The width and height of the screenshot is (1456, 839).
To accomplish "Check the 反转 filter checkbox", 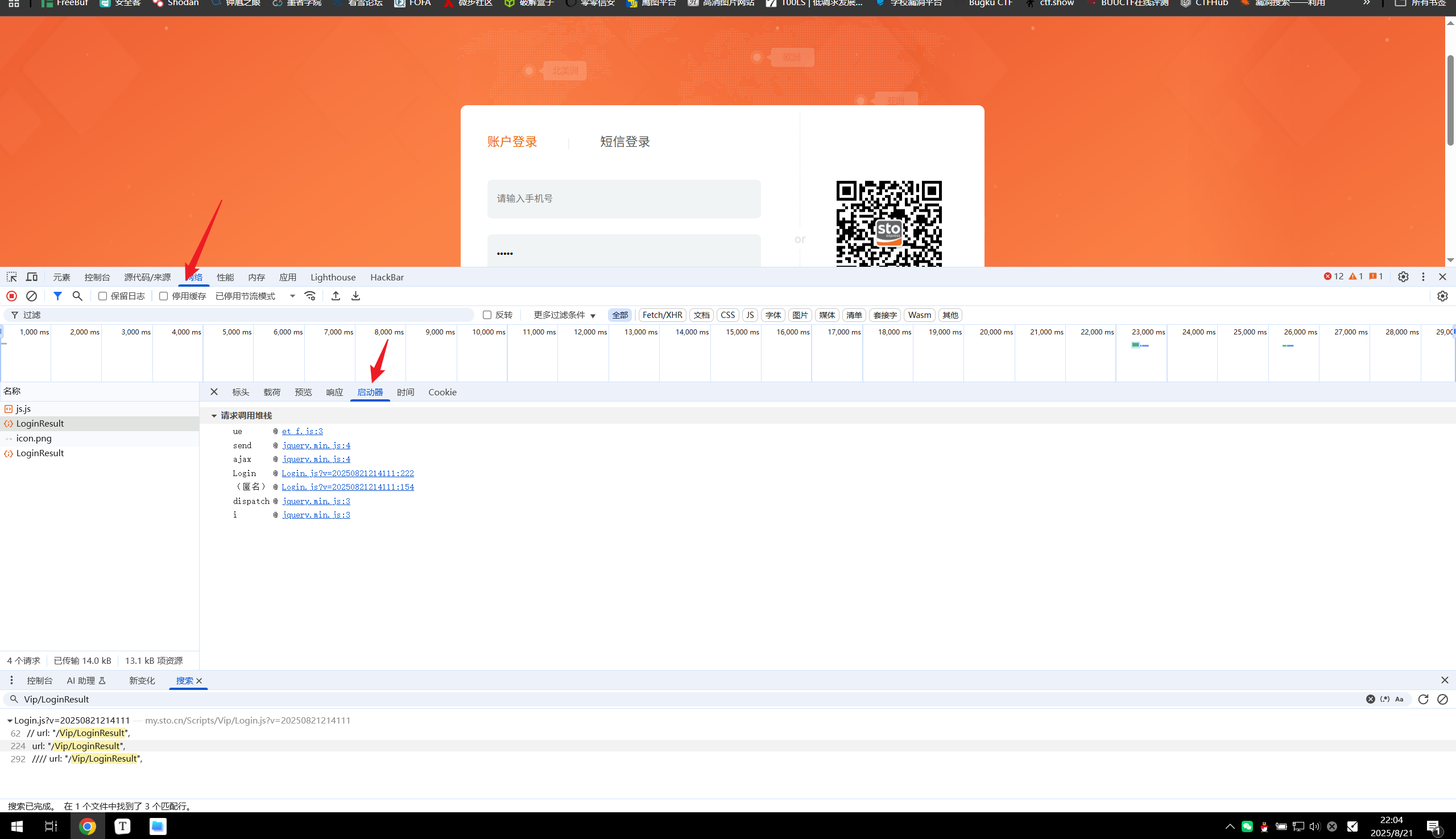I will pyautogui.click(x=487, y=315).
